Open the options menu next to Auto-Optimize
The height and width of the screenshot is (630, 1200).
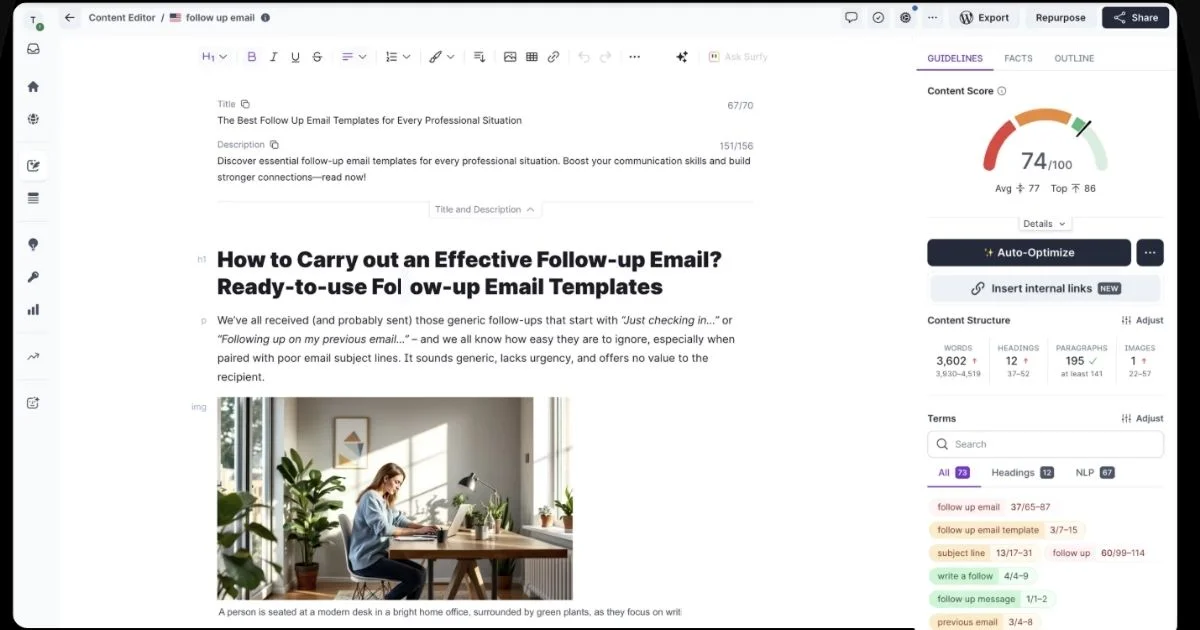tap(1151, 253)
